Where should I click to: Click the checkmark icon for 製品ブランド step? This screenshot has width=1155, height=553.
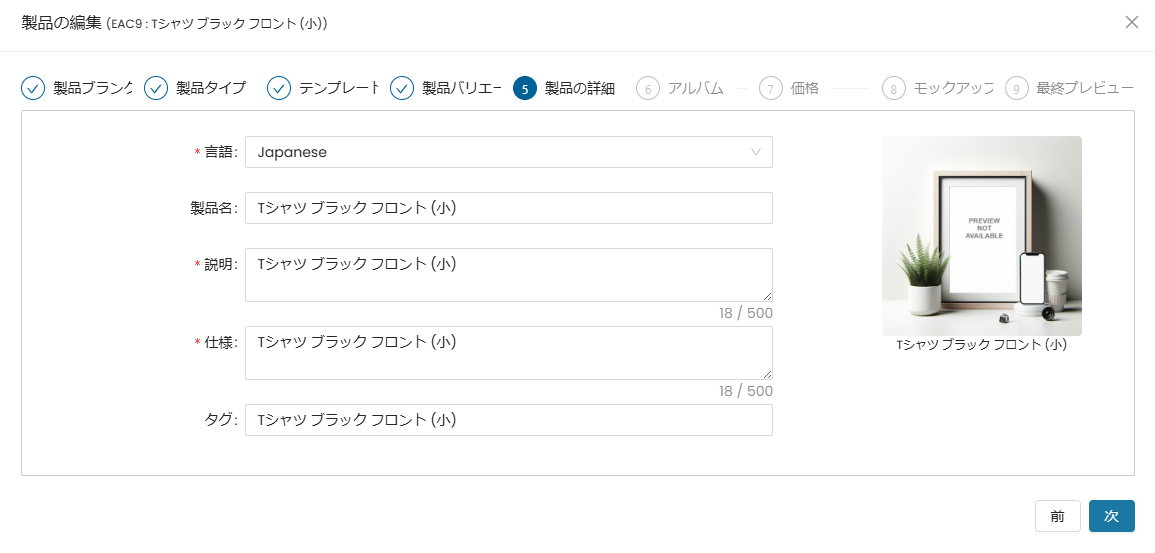coord(33,88)
